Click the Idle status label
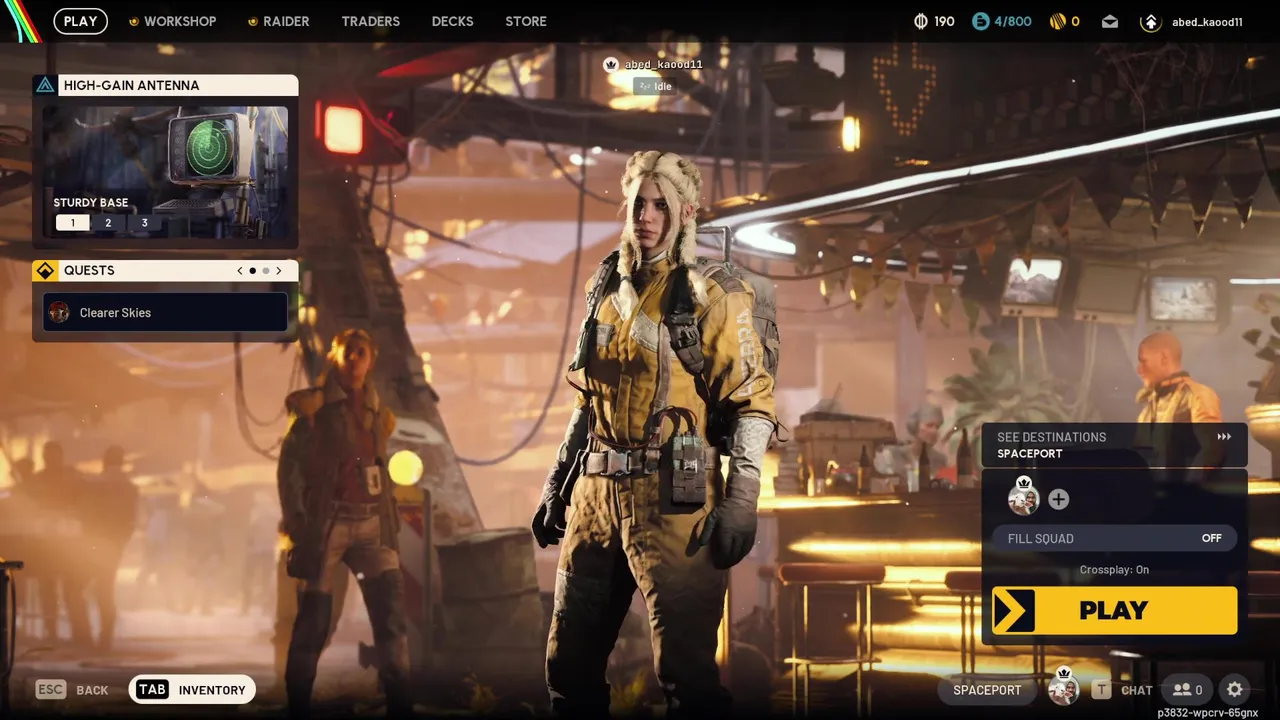The image size is (1280, 720). click(653, 87)
